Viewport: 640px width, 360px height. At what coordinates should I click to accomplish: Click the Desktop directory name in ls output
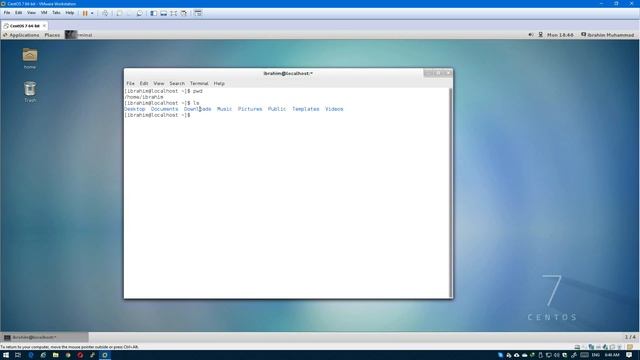click(135, 109)
